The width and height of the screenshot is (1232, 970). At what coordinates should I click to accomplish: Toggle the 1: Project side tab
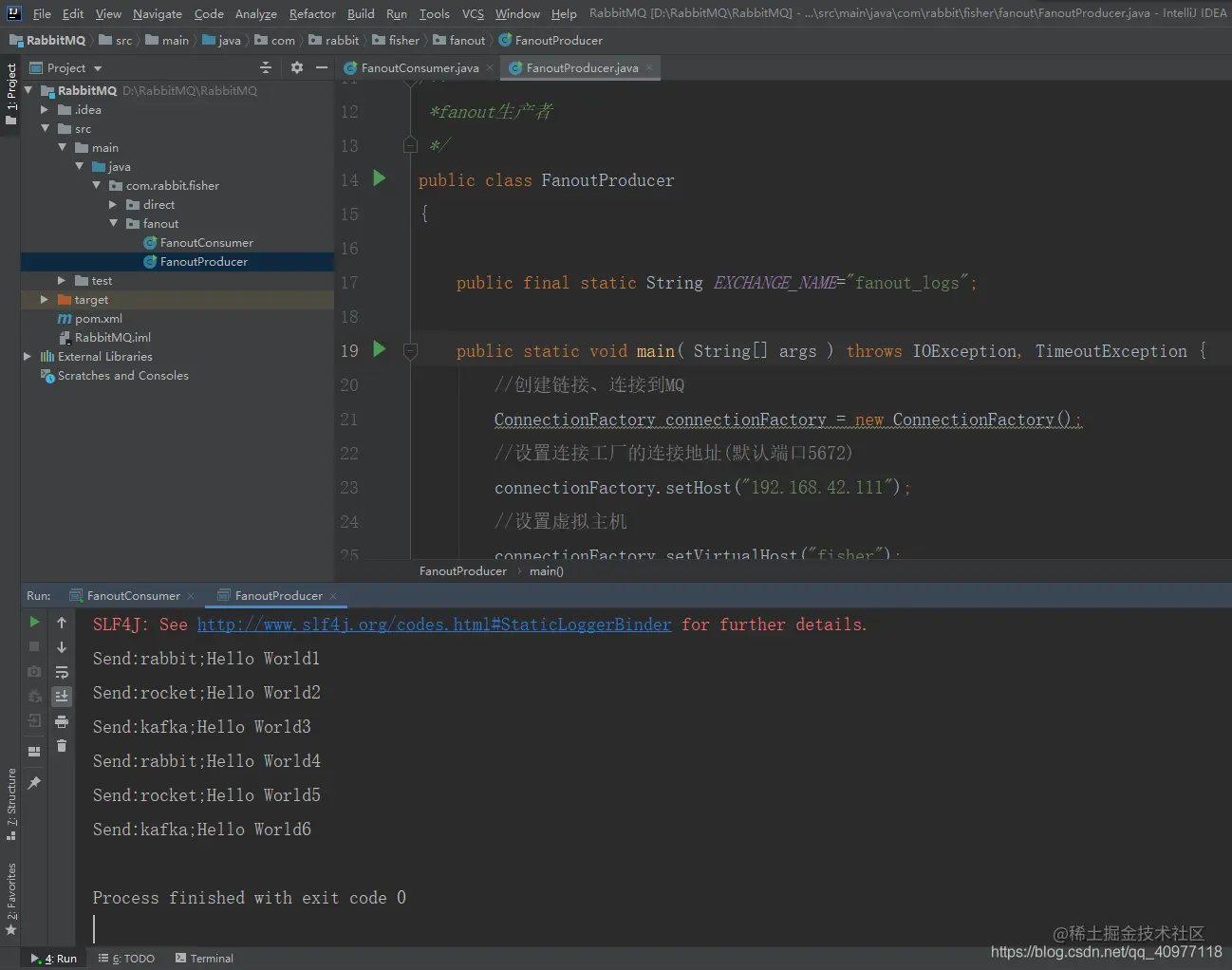click(10, 93)
